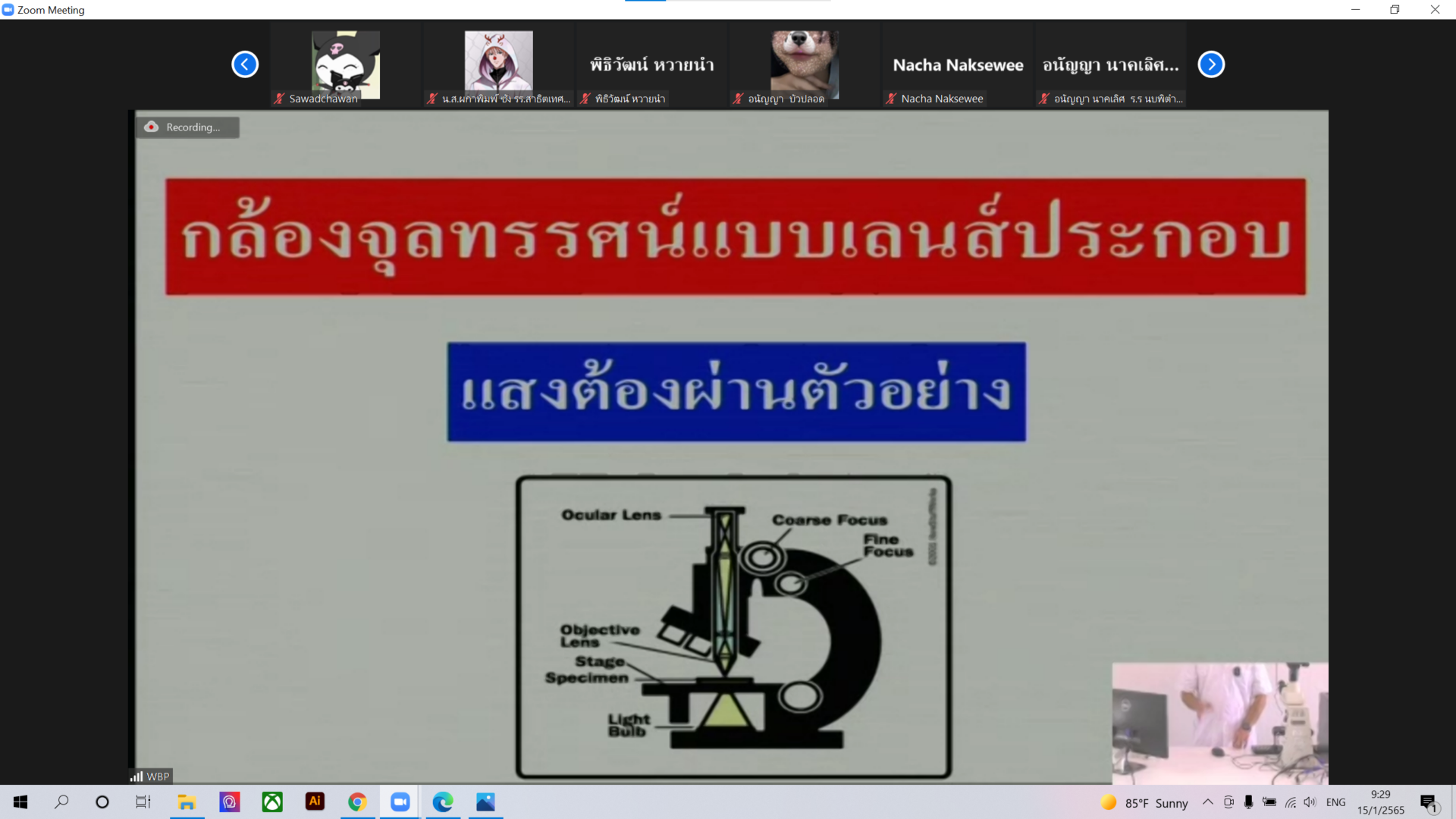Open the Xbox app in taskbar

click(x=272, y=802)
